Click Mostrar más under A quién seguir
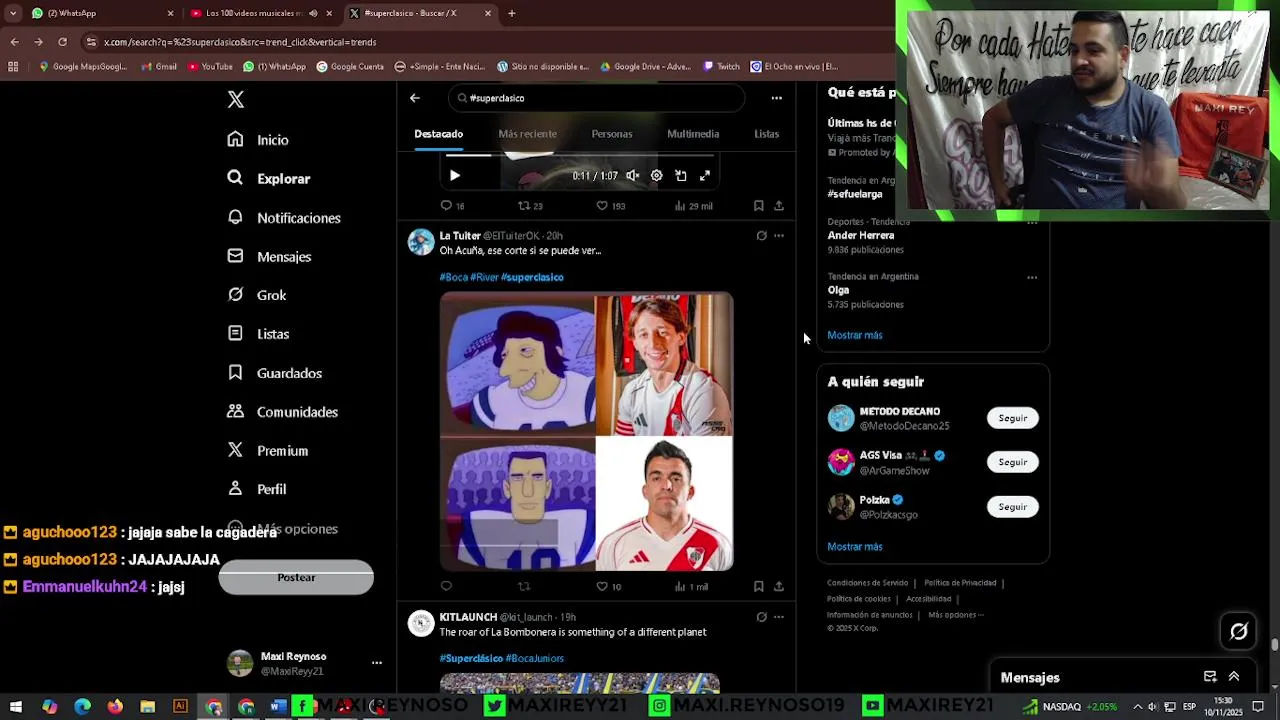 [x=855, y=547]
